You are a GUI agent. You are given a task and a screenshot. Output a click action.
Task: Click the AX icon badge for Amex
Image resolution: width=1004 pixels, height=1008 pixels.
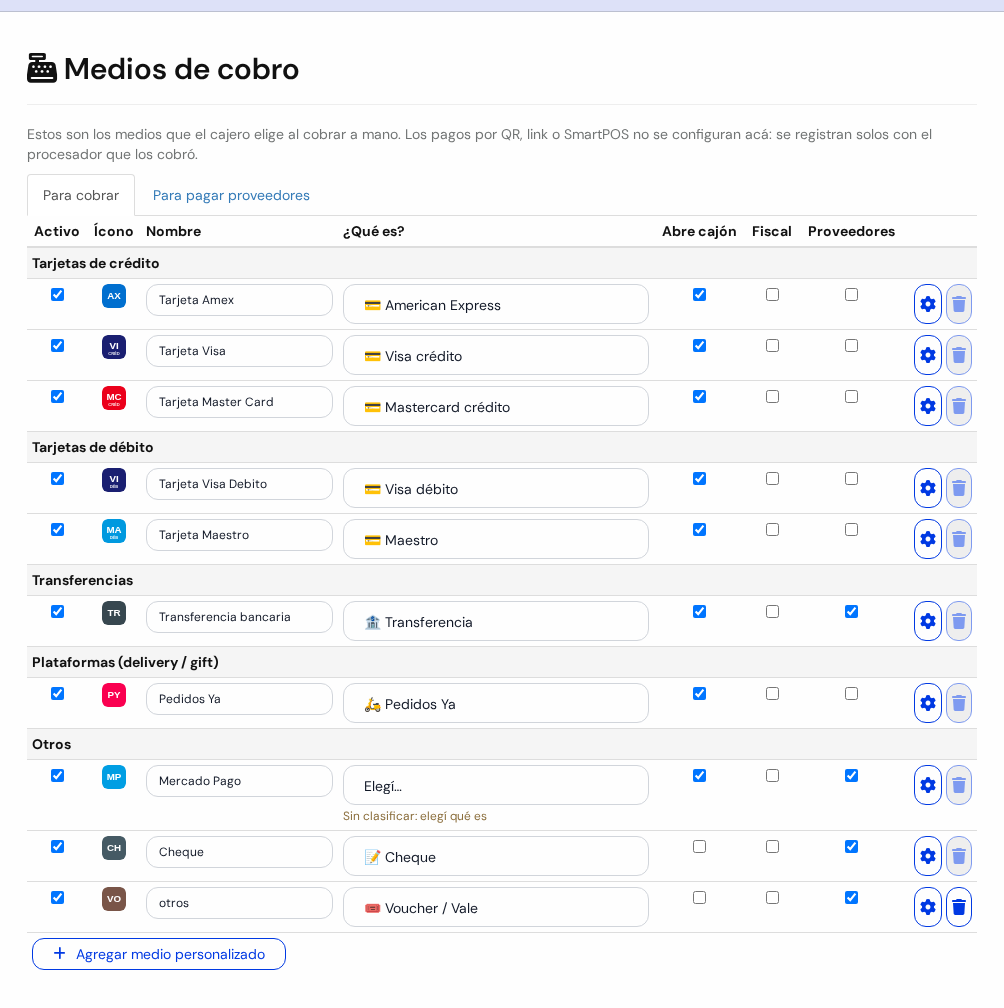pos(114,296)
